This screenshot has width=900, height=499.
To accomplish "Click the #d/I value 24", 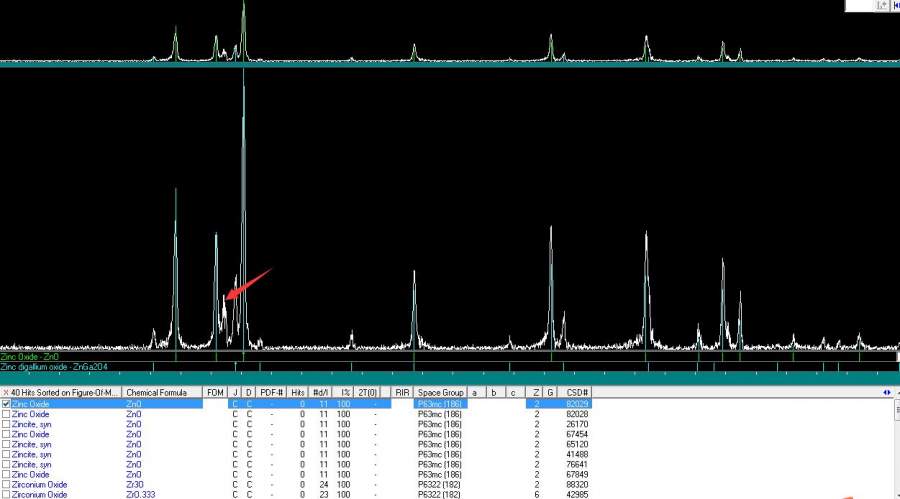I will (323, 485).
